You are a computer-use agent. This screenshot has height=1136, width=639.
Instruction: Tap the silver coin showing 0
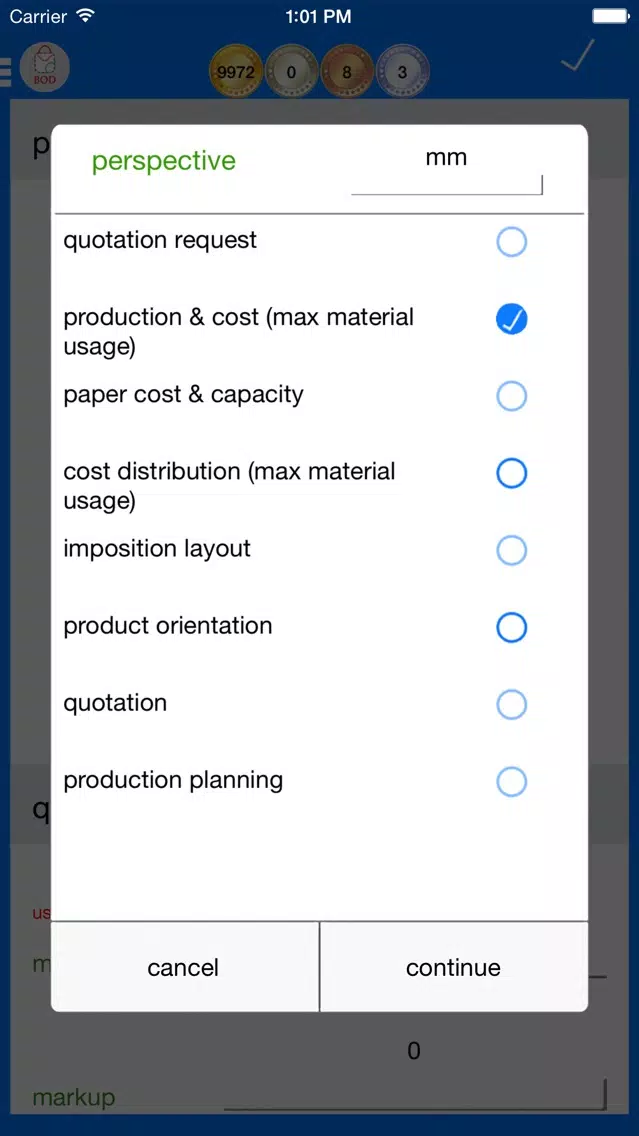point(291,72)
